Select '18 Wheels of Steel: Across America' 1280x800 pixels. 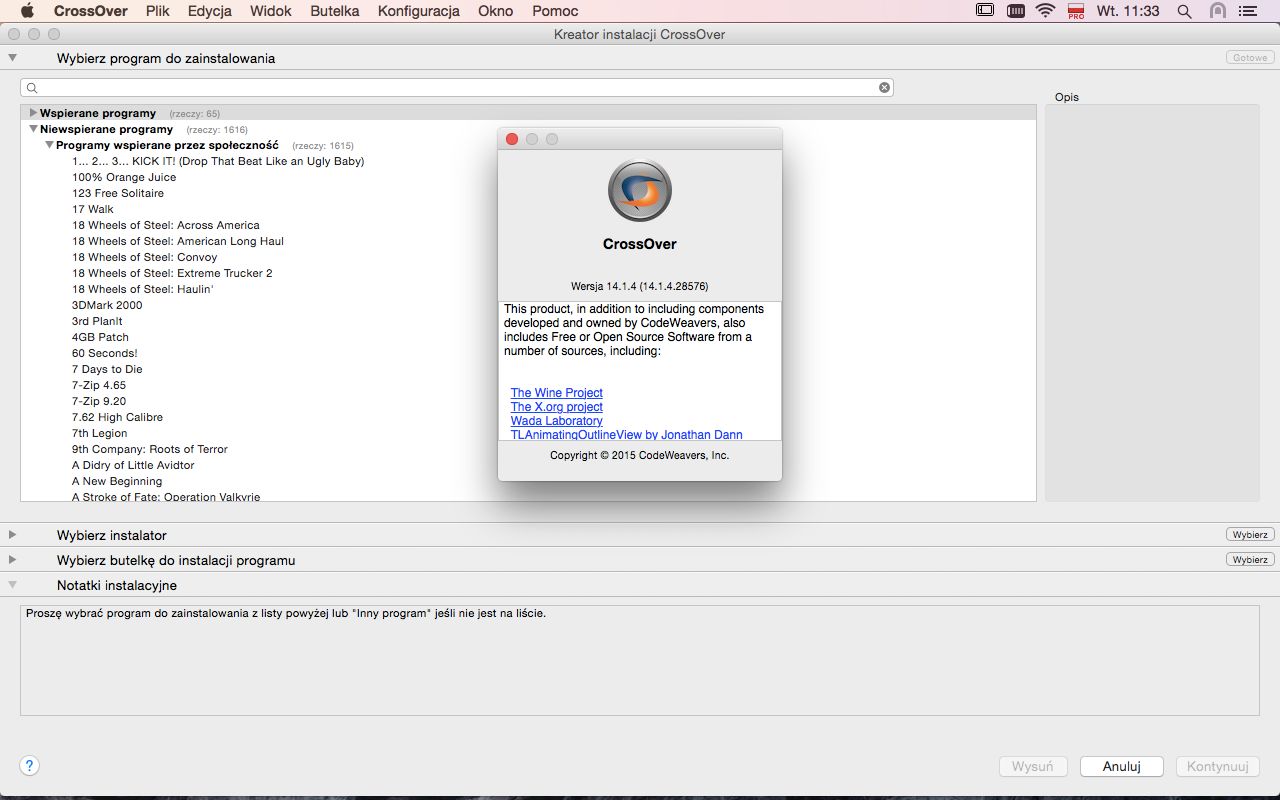coord(166,225)
